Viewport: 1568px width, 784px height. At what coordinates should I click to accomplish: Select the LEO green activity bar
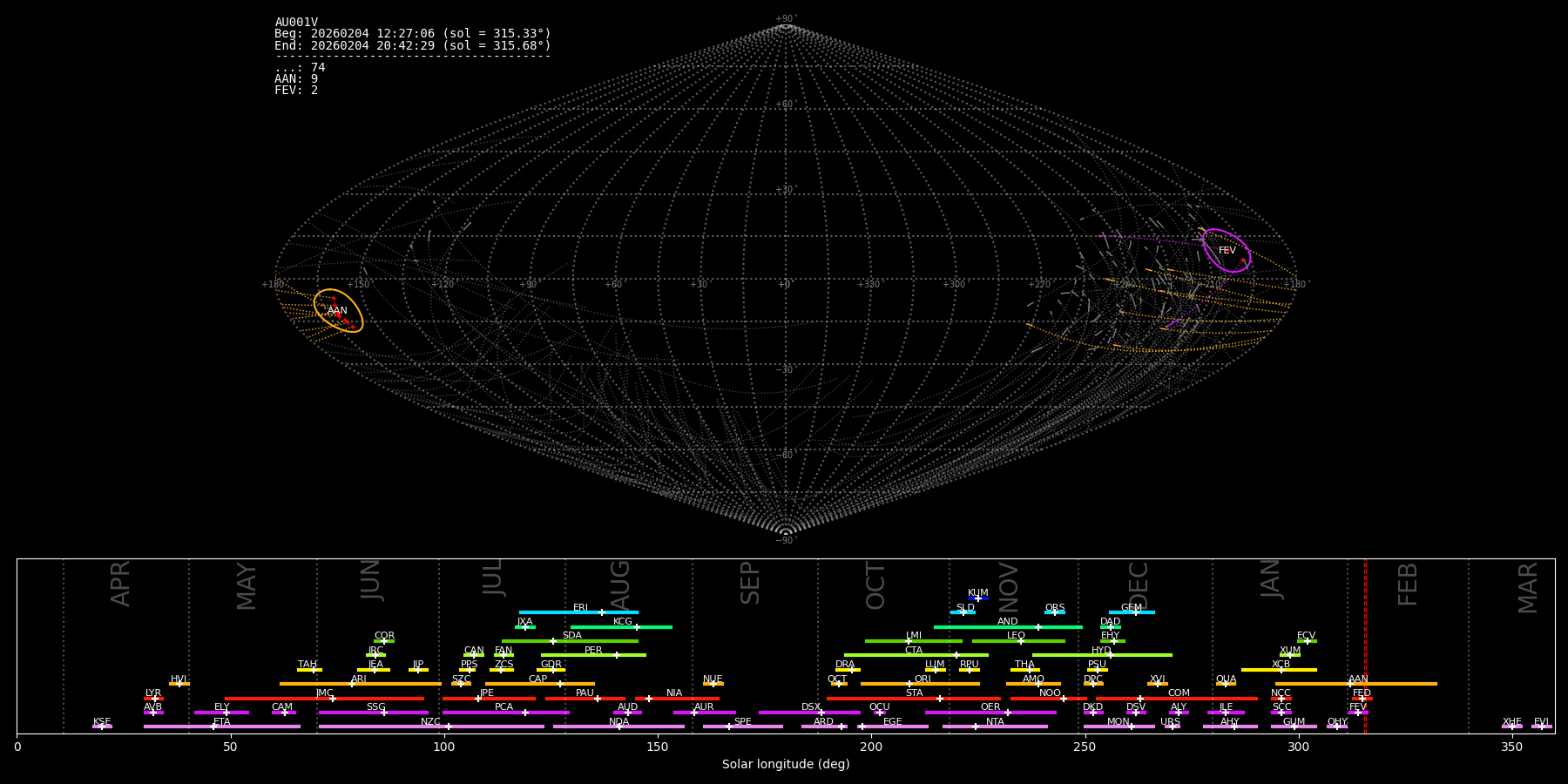[1018, 641]
